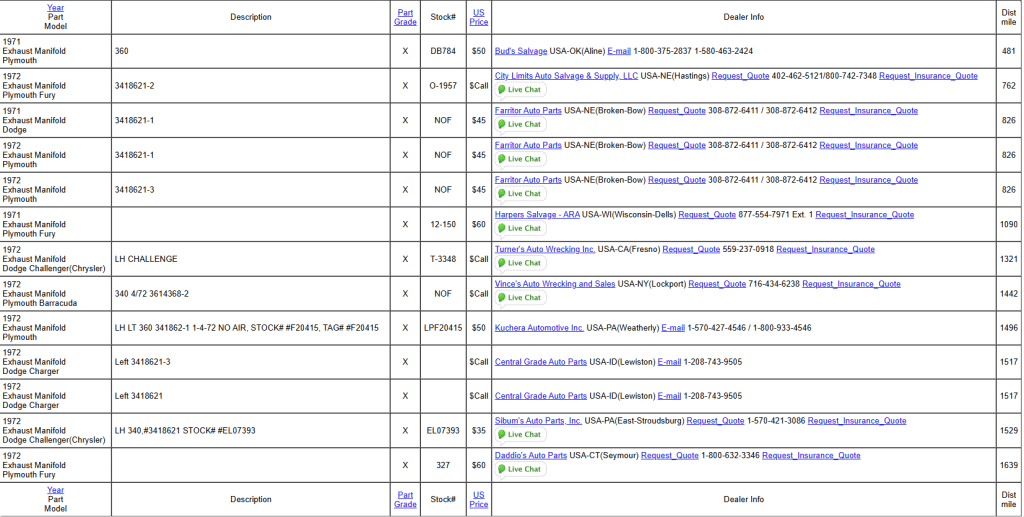
Task: Start Live Chat with Sibum's Auto Parts
Action: click(x=520, y=435)
